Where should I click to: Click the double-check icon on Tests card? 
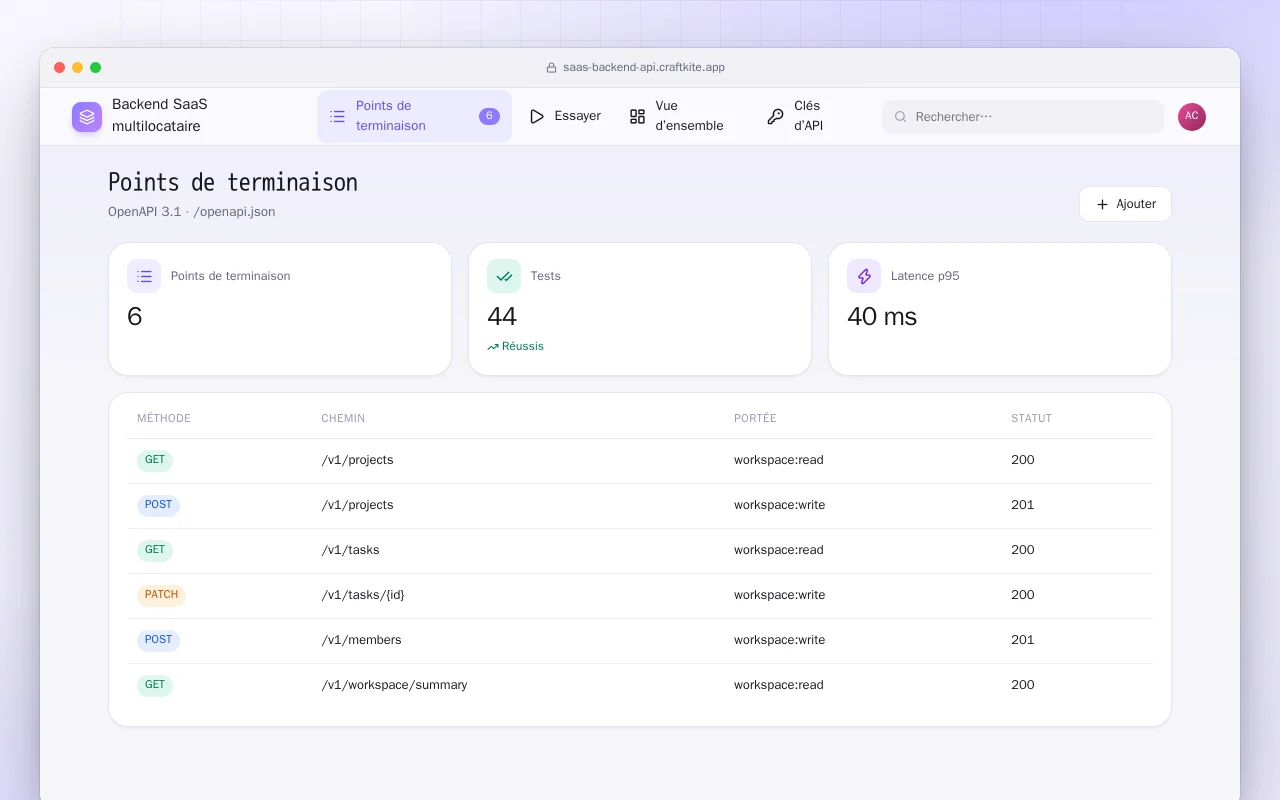click(x=504, y=276)
